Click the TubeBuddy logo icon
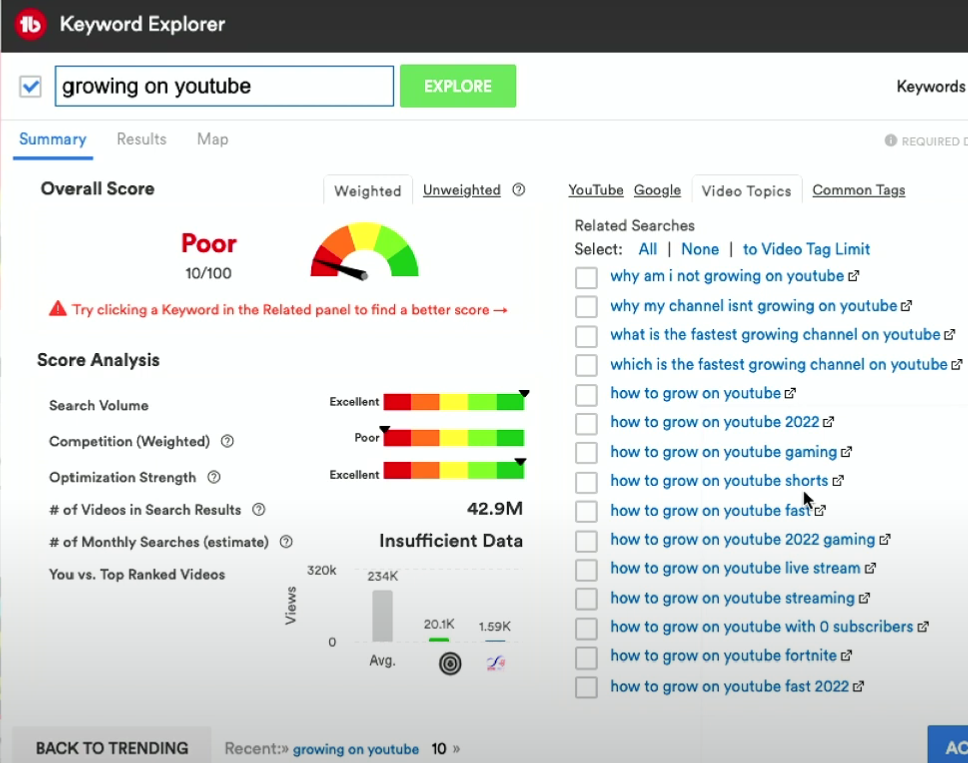Image resolution: width=968 pixels, height=763 pixels. [x=30, y=24]
